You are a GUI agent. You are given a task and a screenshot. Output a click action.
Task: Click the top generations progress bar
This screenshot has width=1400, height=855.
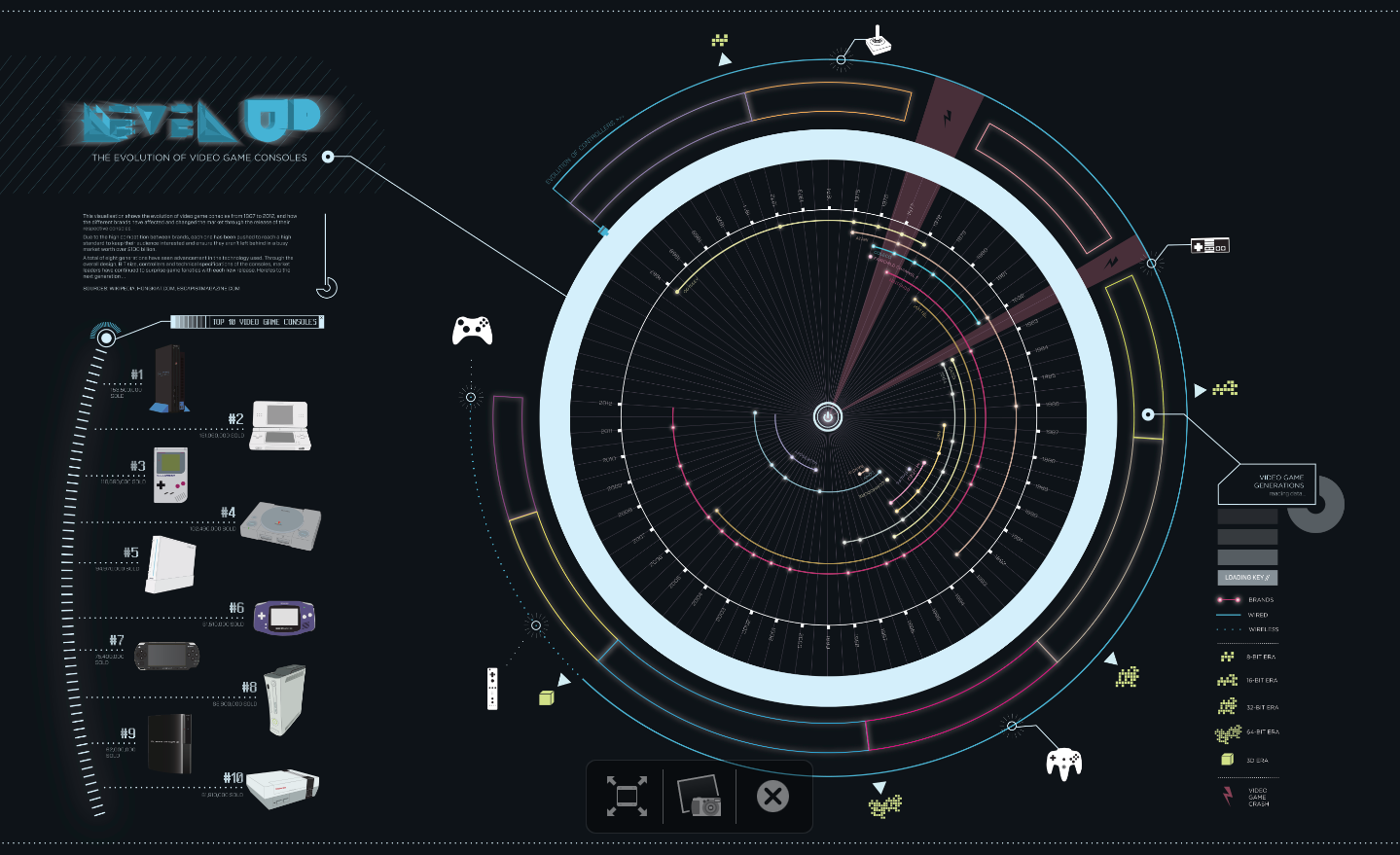coord(1246,517)
